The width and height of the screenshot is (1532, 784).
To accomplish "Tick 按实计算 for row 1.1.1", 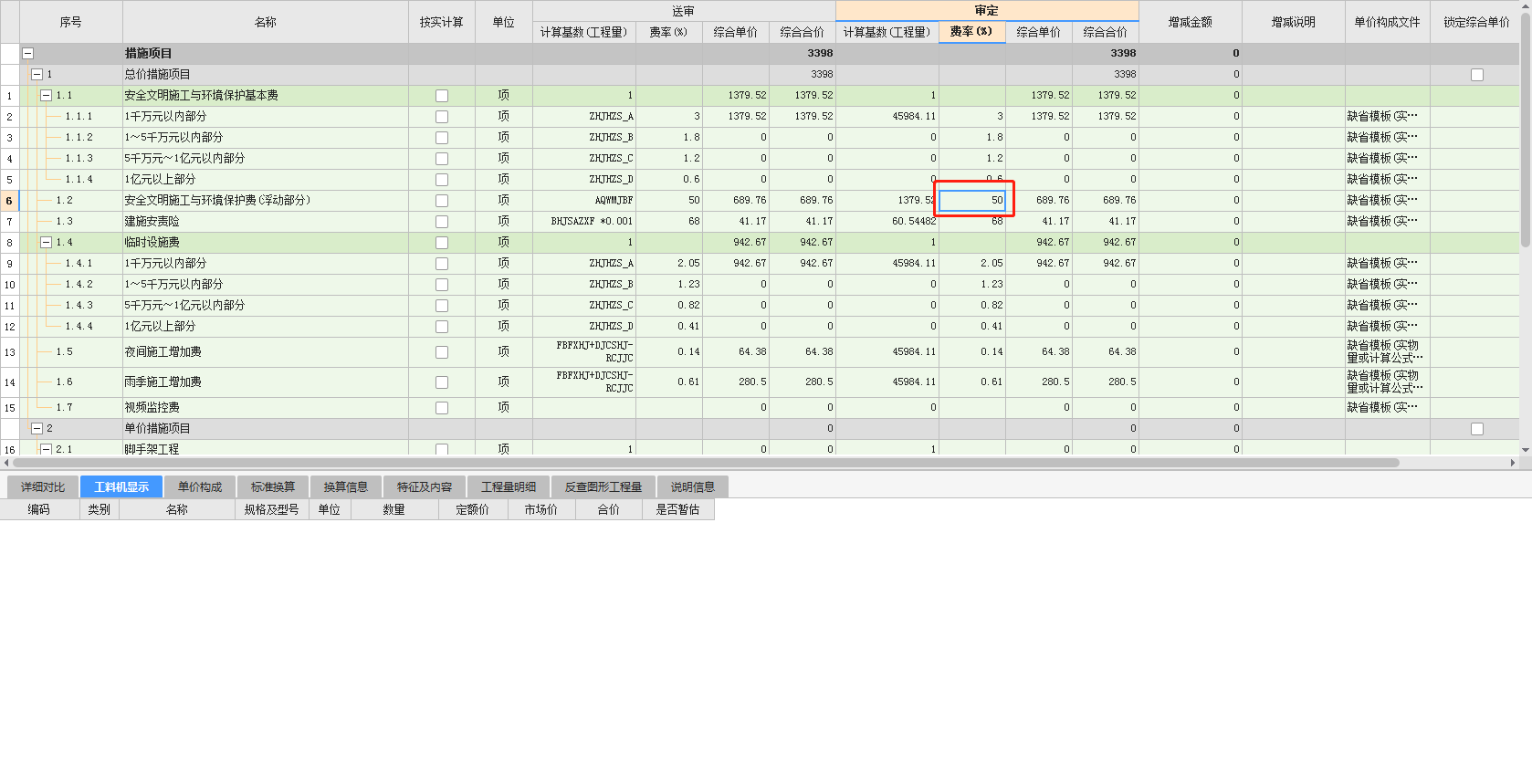I will pos(442,117).
